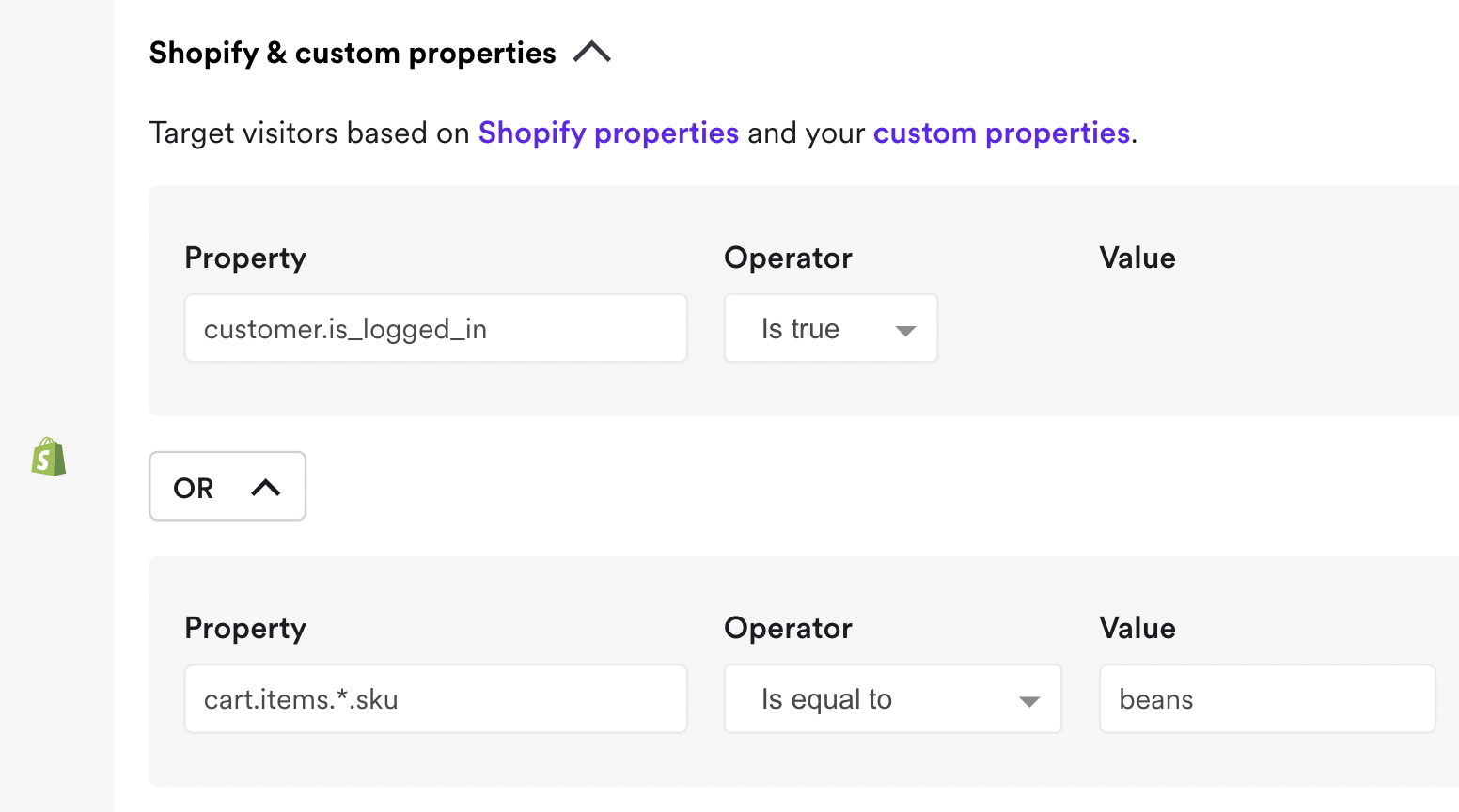1459x812 pixels.
Task: Click the caret arrow inside "Is true" dropdown
Action: click(905, 330)
